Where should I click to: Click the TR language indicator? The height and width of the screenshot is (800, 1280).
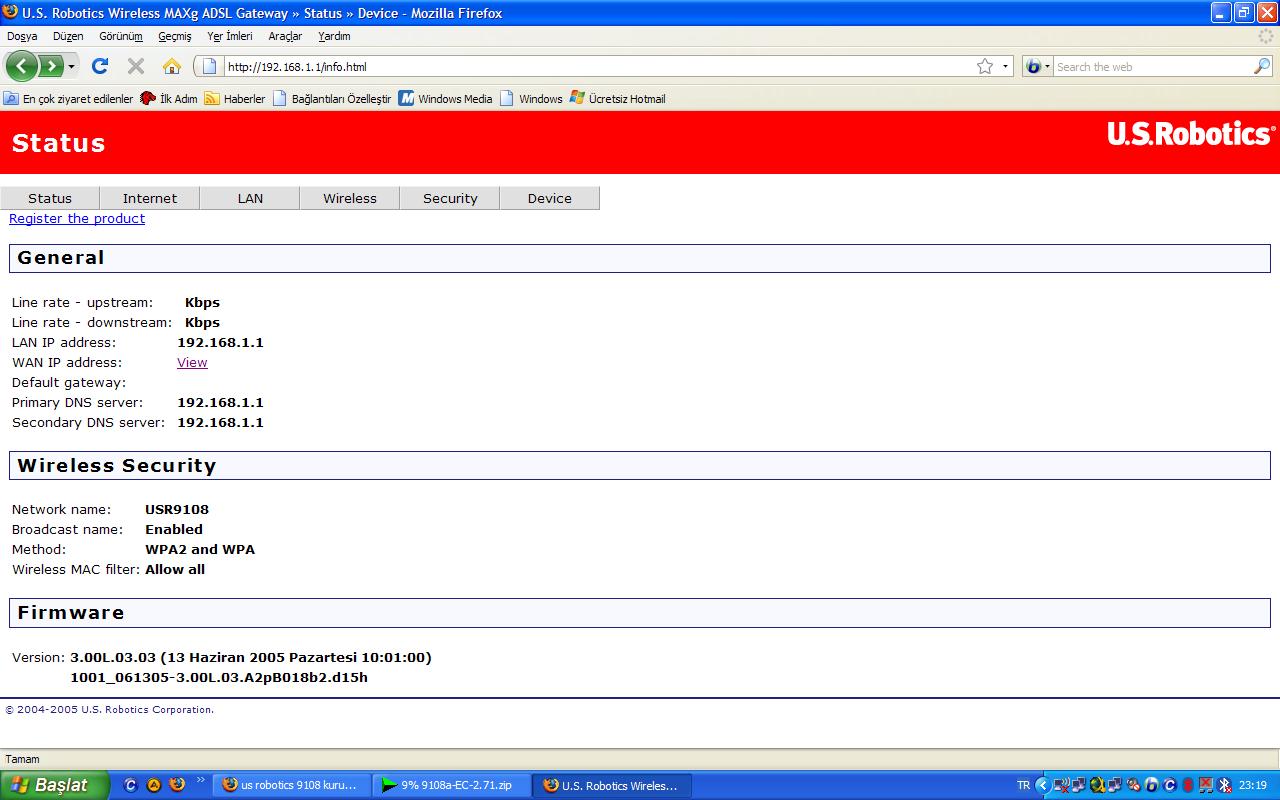(x=1023, y=785)
